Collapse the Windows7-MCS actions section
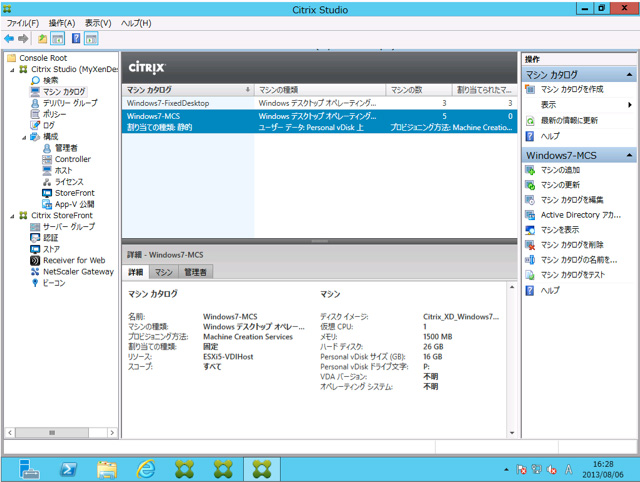The image size is (640, 482). pos(629,155)
